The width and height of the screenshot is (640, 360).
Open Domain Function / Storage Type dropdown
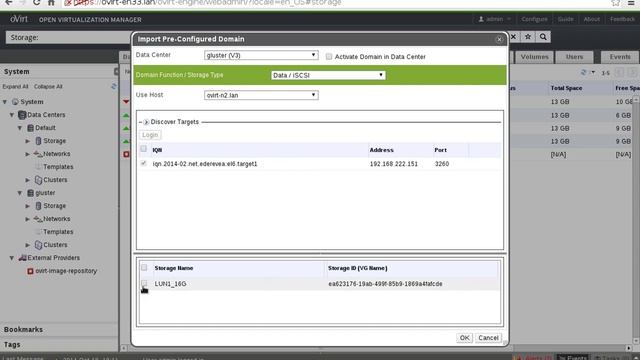328,75
